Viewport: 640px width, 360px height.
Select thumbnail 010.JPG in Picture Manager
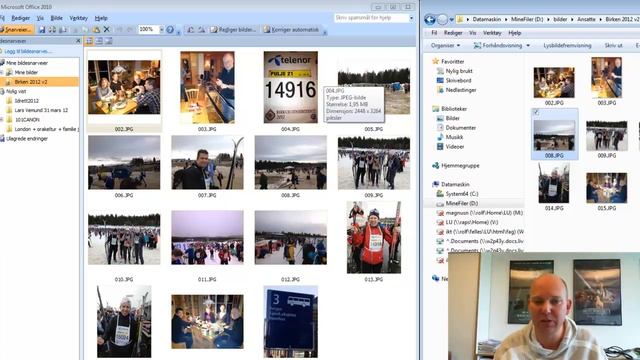coord(124,238)
